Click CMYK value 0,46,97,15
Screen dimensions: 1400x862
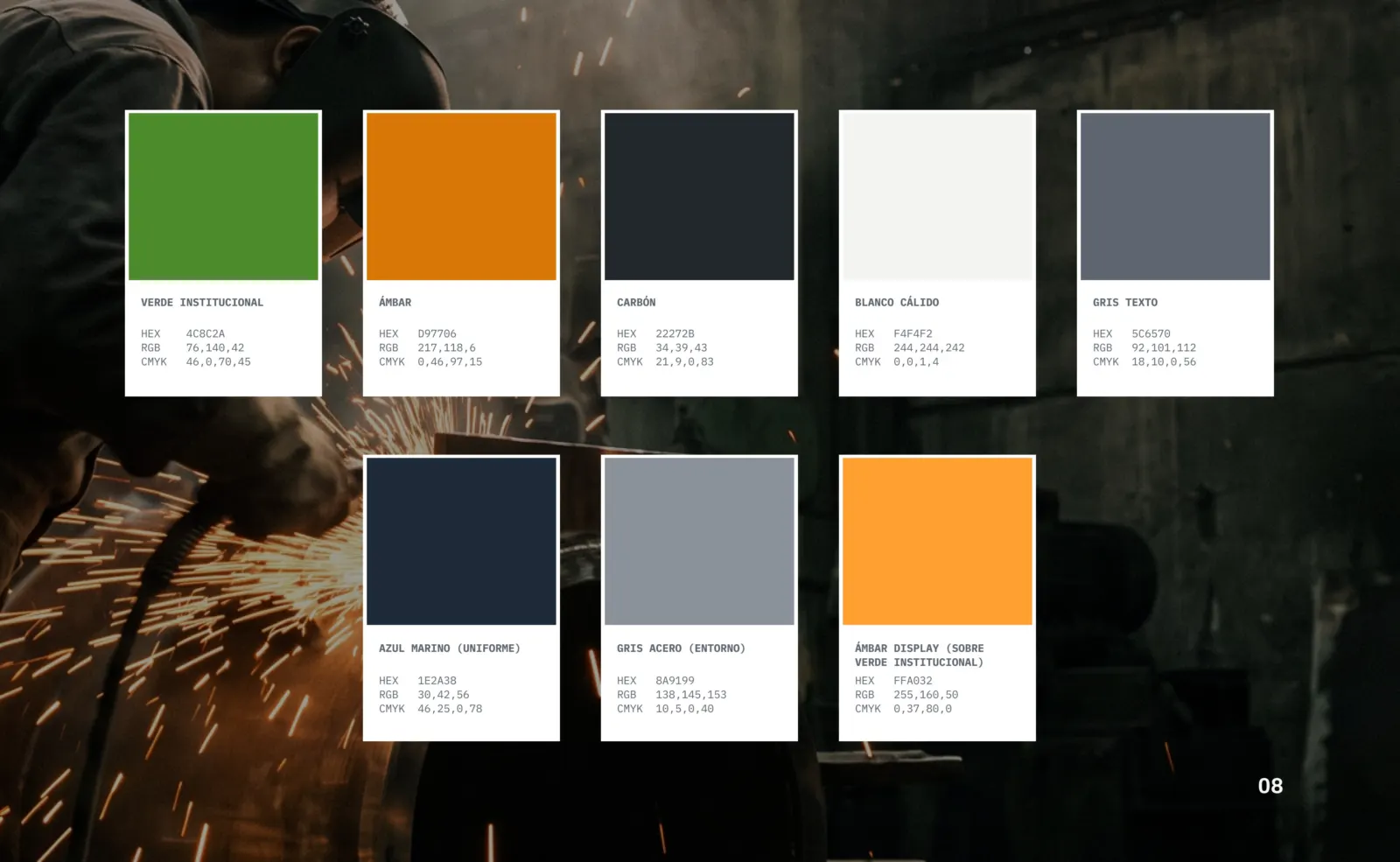click(x=450, y=361)
